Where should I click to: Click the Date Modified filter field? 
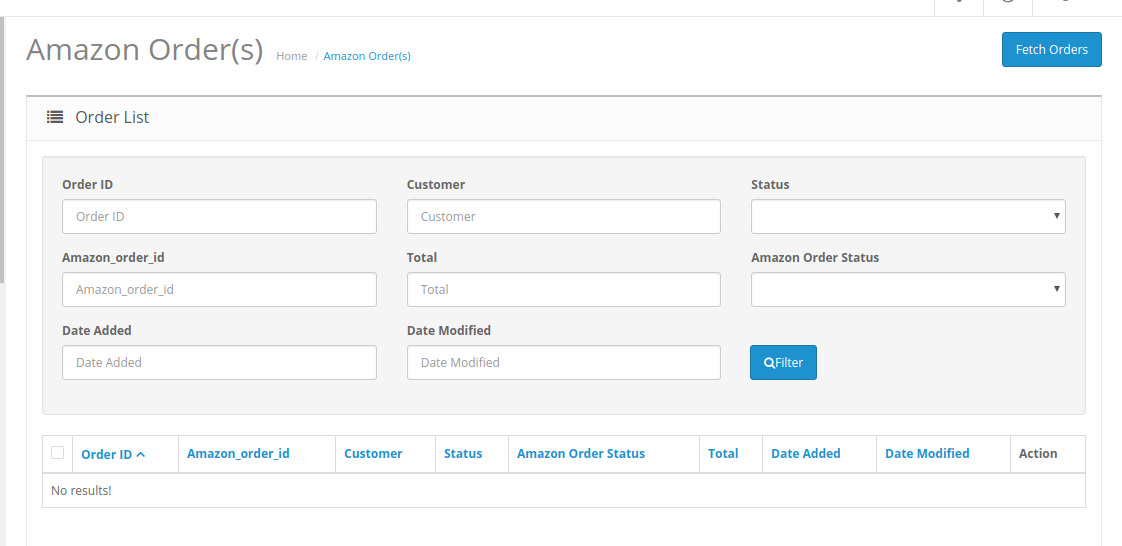click(x=563, y=362)
